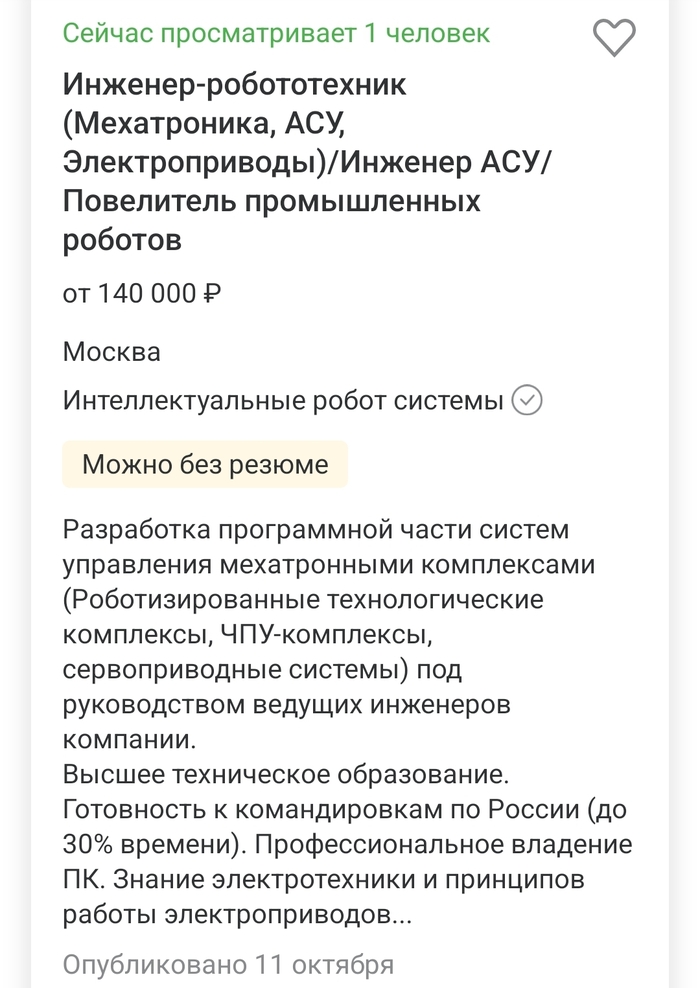Click the salary от 140 000 ₽
This screenshot has width=700, height=988.
pos(141,294)
